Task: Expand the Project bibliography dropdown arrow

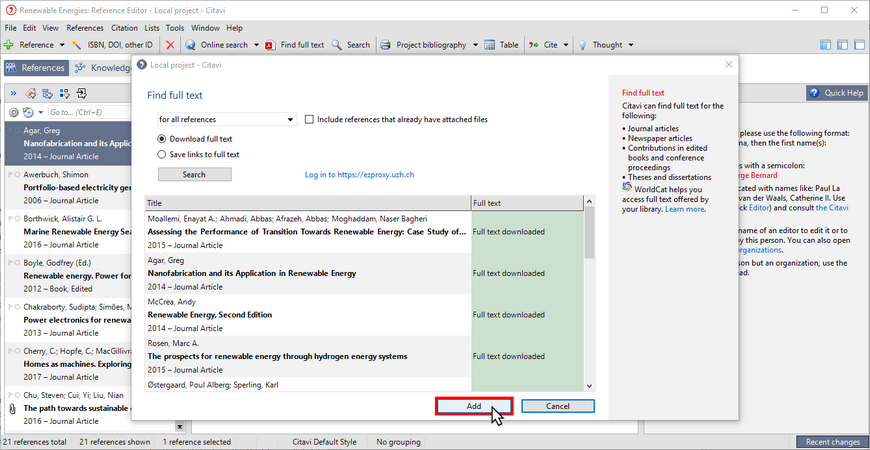Action: pos(476,45)
